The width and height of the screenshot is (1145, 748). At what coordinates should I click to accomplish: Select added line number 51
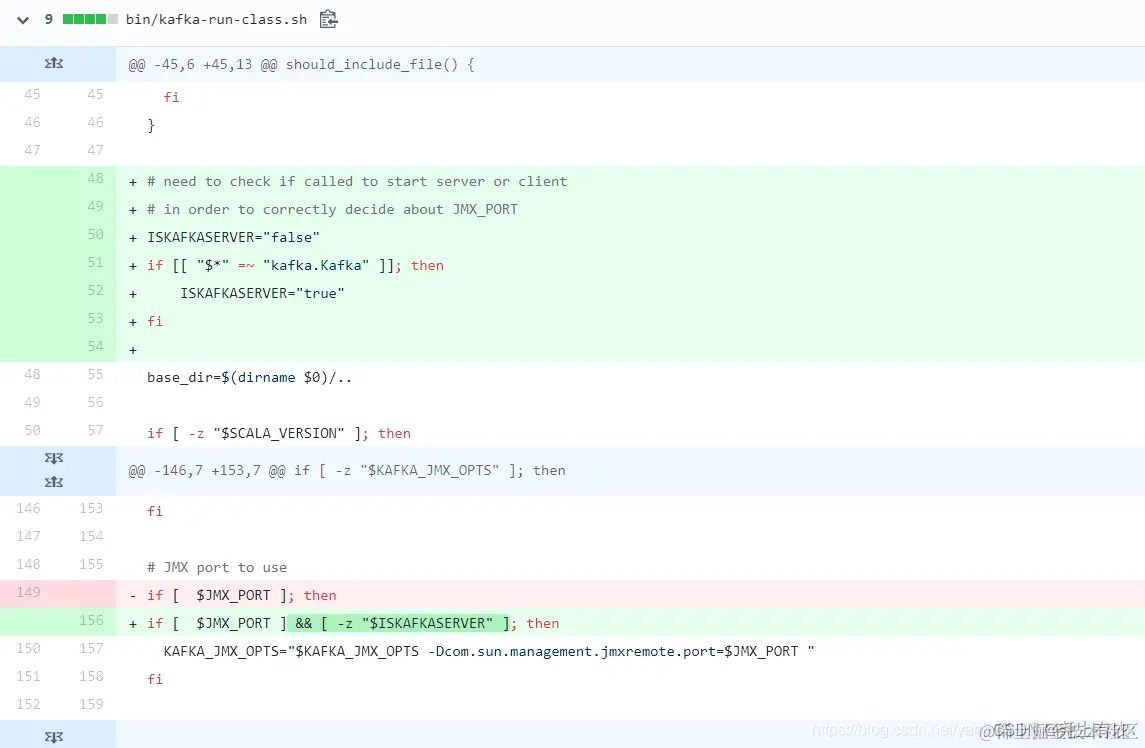point(96,262)
